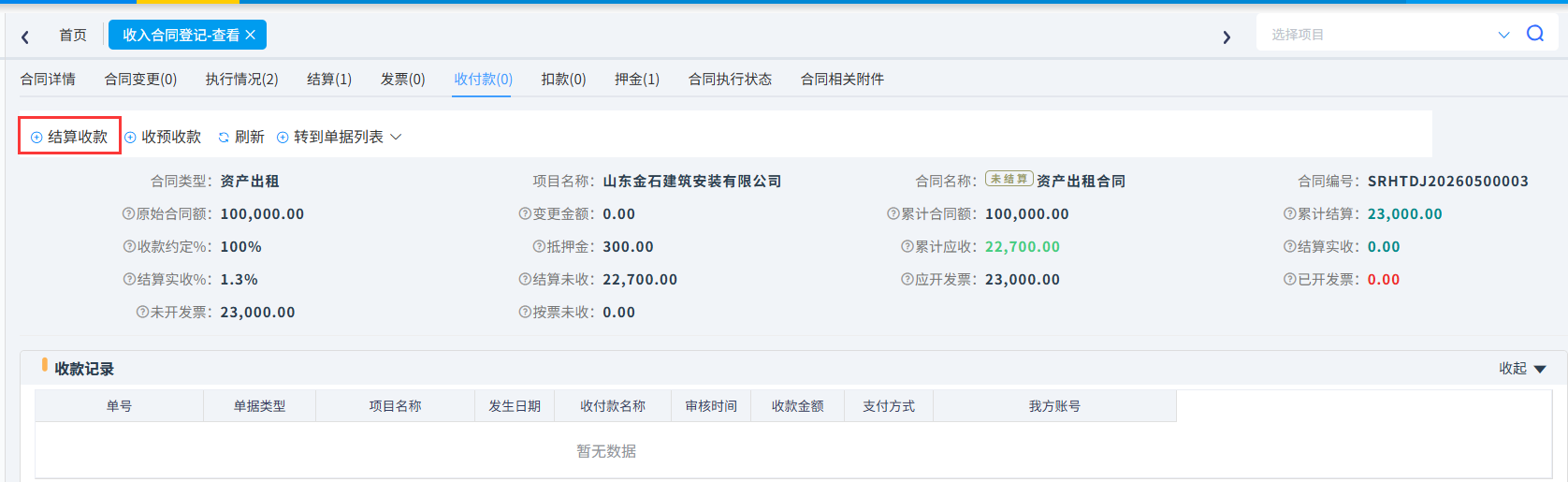Switch to the 执行情况(2) tab

(x=241, y=80)
